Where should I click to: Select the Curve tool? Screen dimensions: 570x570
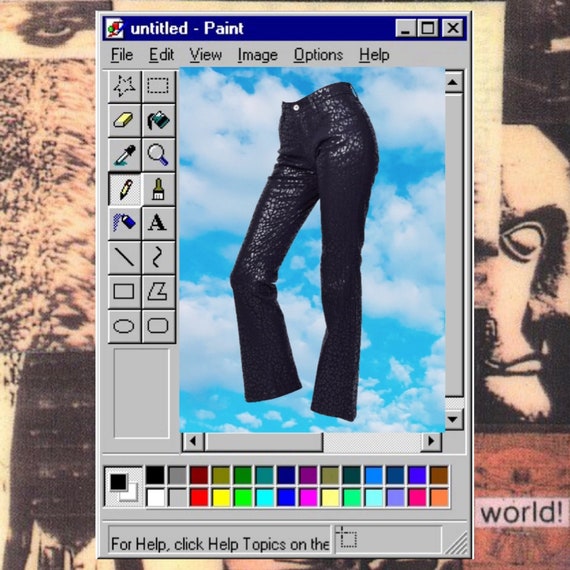(158, 257)
